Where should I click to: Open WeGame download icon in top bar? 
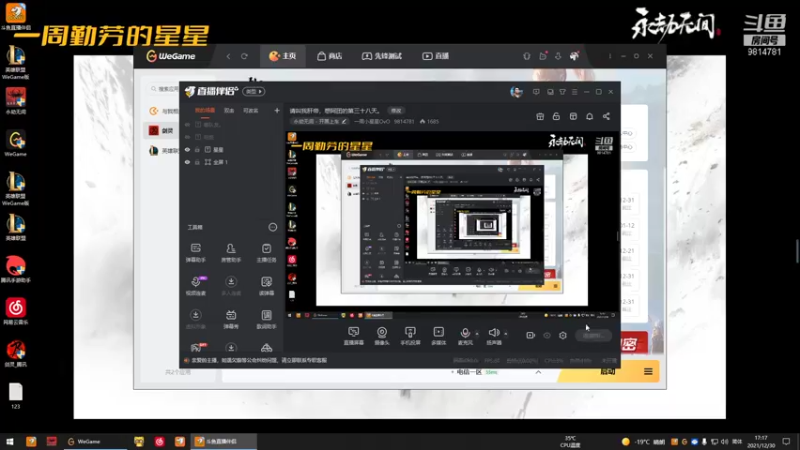[558, 56]
